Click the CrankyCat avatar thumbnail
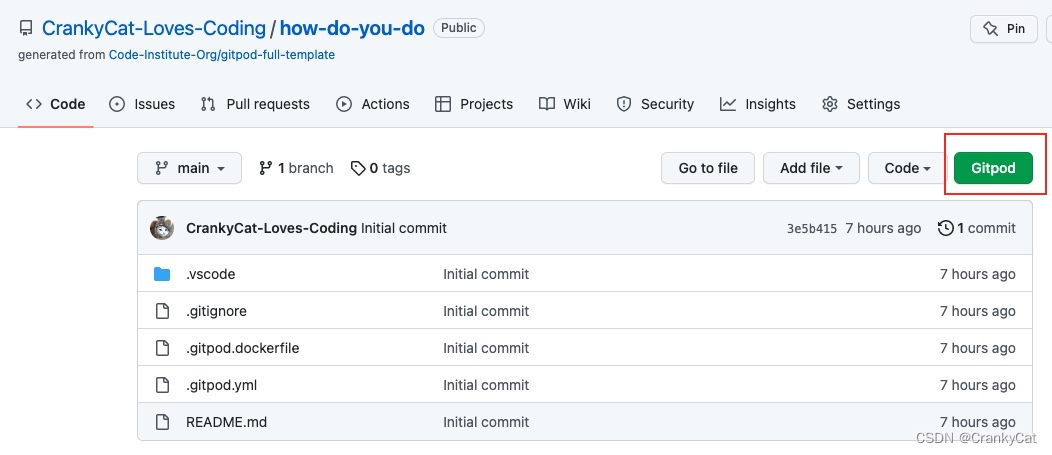This screenshot has height=455, width=1052. (x=162, y=228)
